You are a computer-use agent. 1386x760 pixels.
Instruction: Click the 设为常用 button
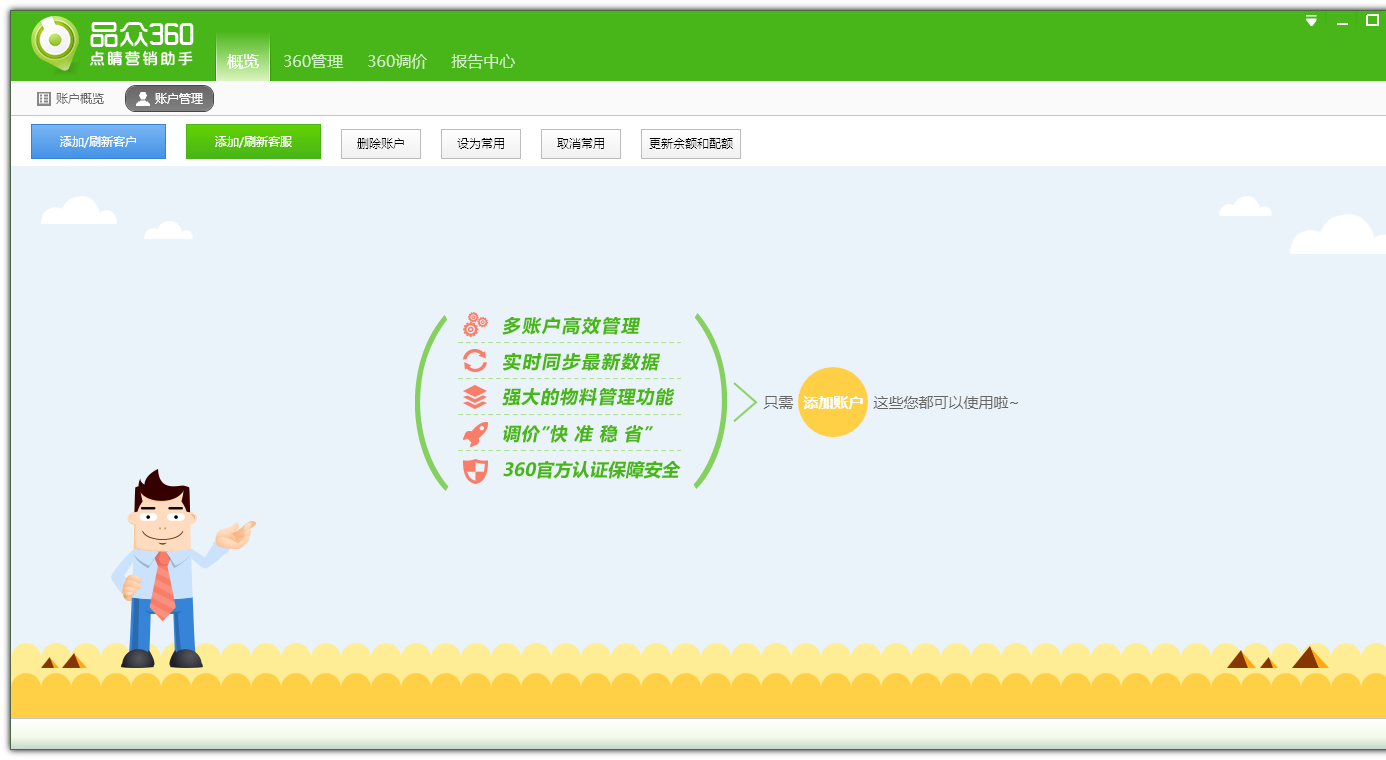point(481,144)
